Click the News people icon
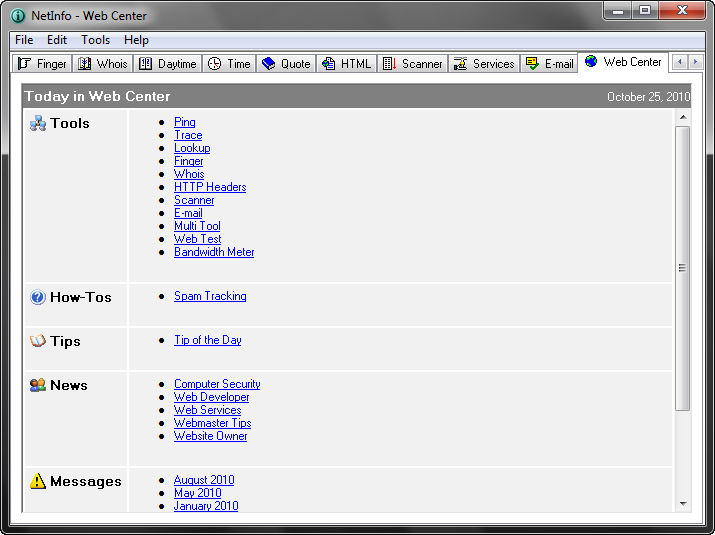The image size is (715, 535). tap(38, 386)
